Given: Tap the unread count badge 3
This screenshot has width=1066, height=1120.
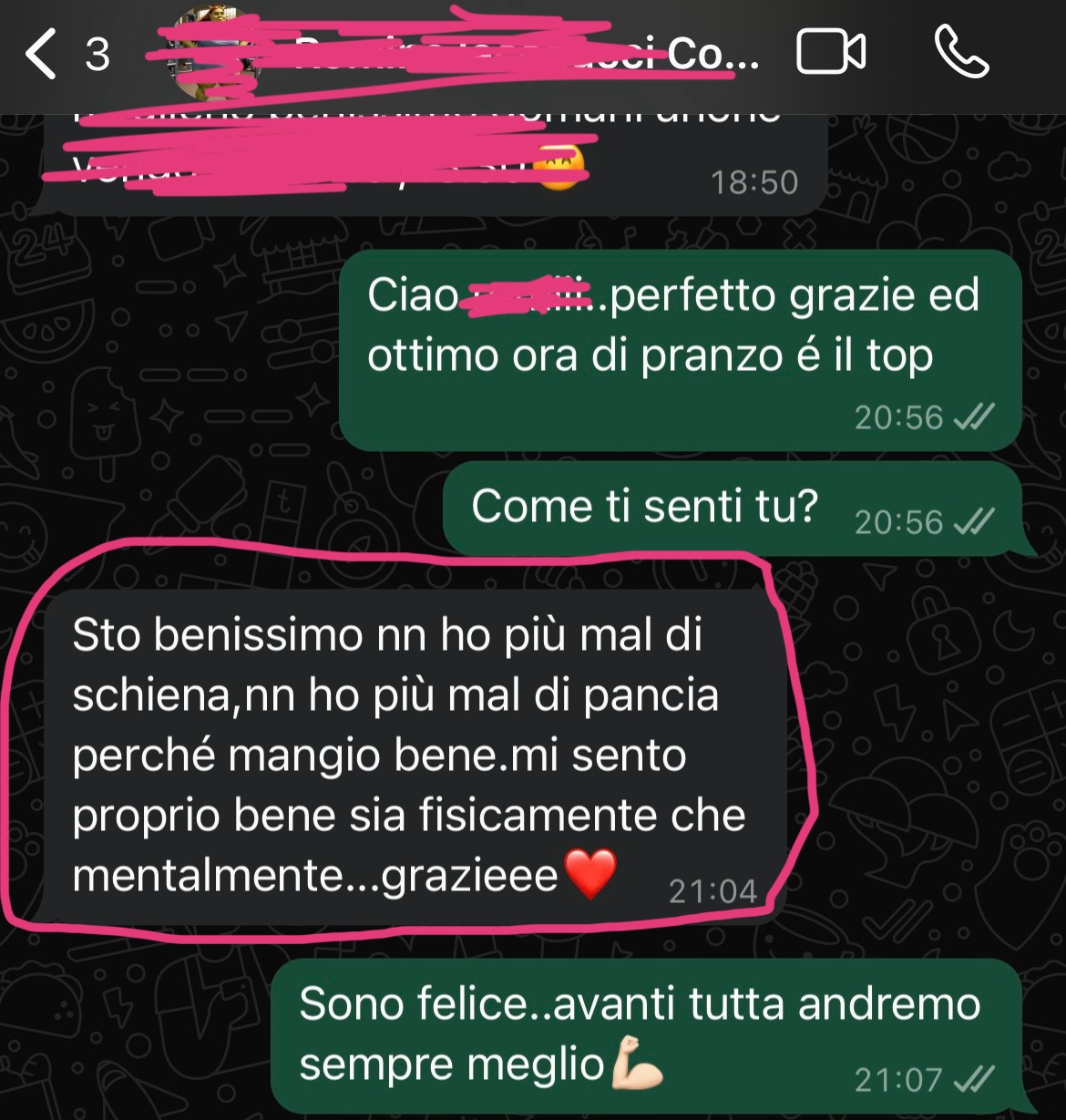Looking at the screenshot, I should [97, 55].
